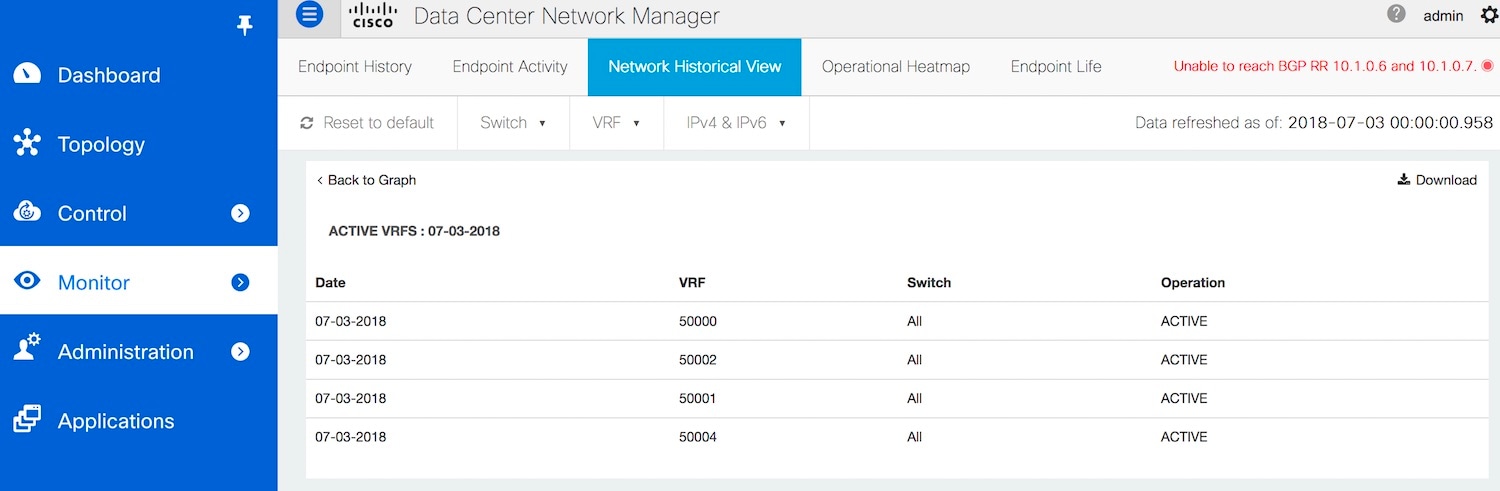1500x491 pixels.
Task: Open the Switch filter dropdown
Action: (x=513, y=123)
